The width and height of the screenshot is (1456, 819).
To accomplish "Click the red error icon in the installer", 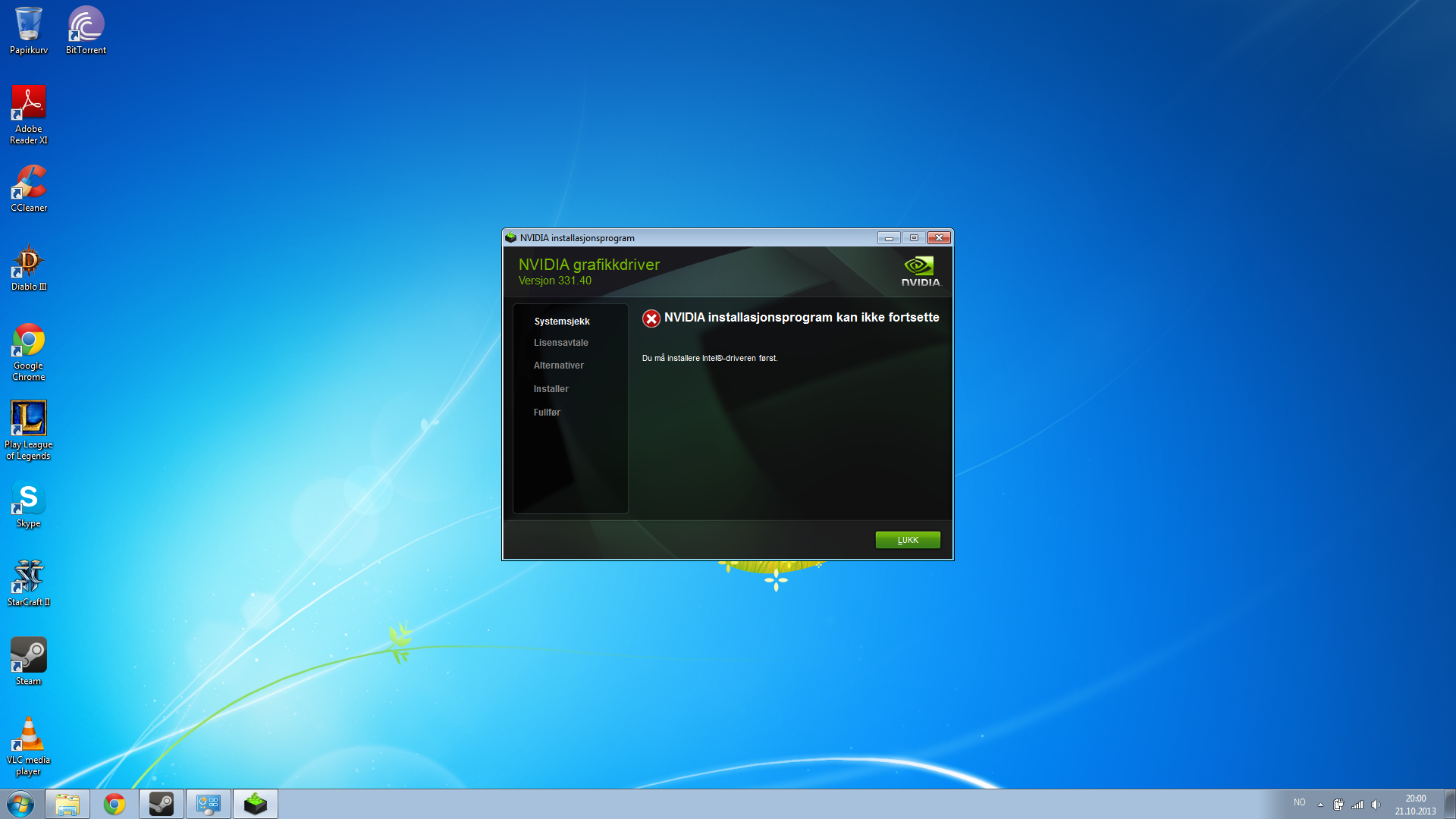I will 651,318.
